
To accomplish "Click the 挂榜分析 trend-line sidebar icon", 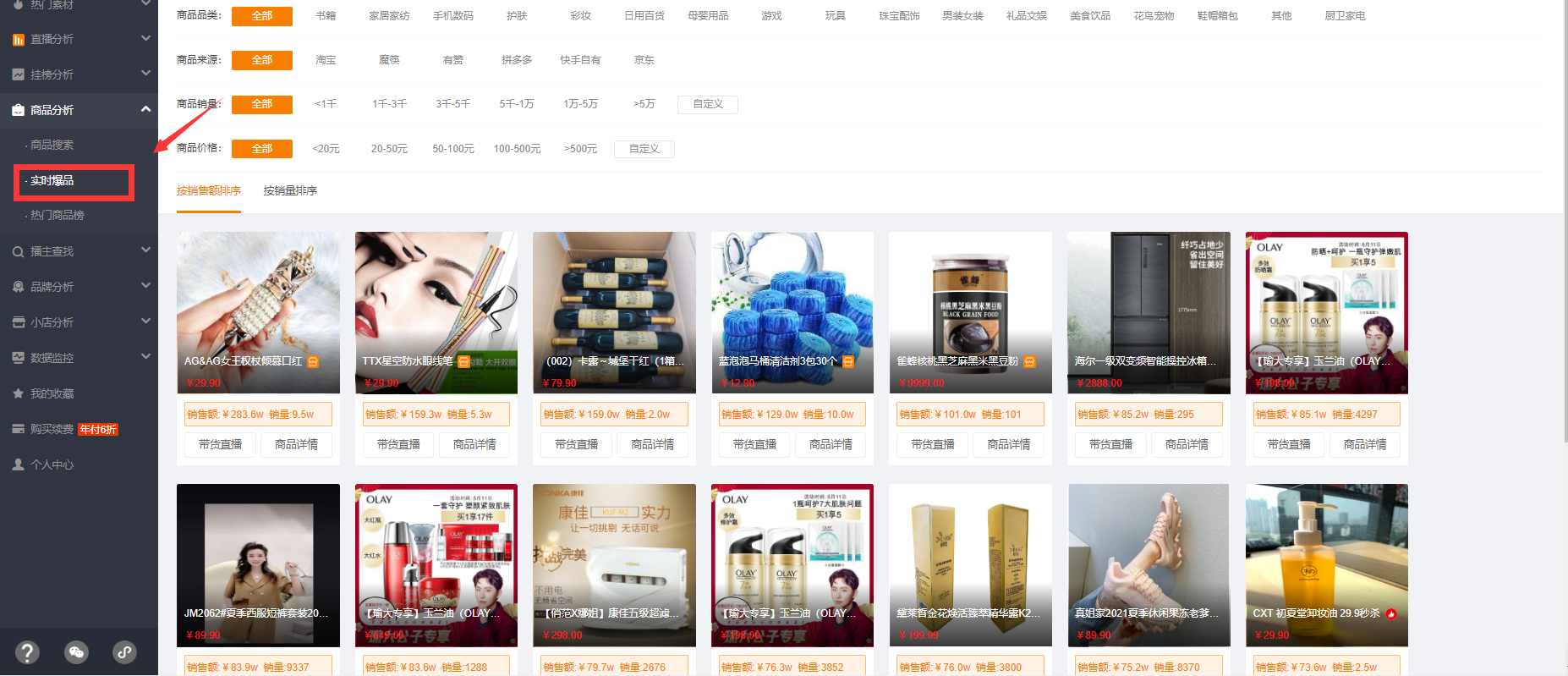I will 18,74.
